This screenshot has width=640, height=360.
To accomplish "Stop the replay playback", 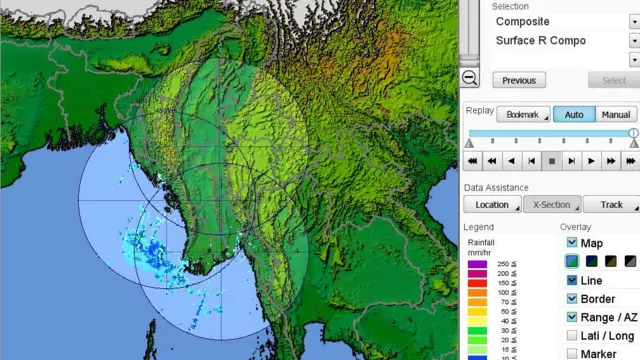I will (552, 161).
